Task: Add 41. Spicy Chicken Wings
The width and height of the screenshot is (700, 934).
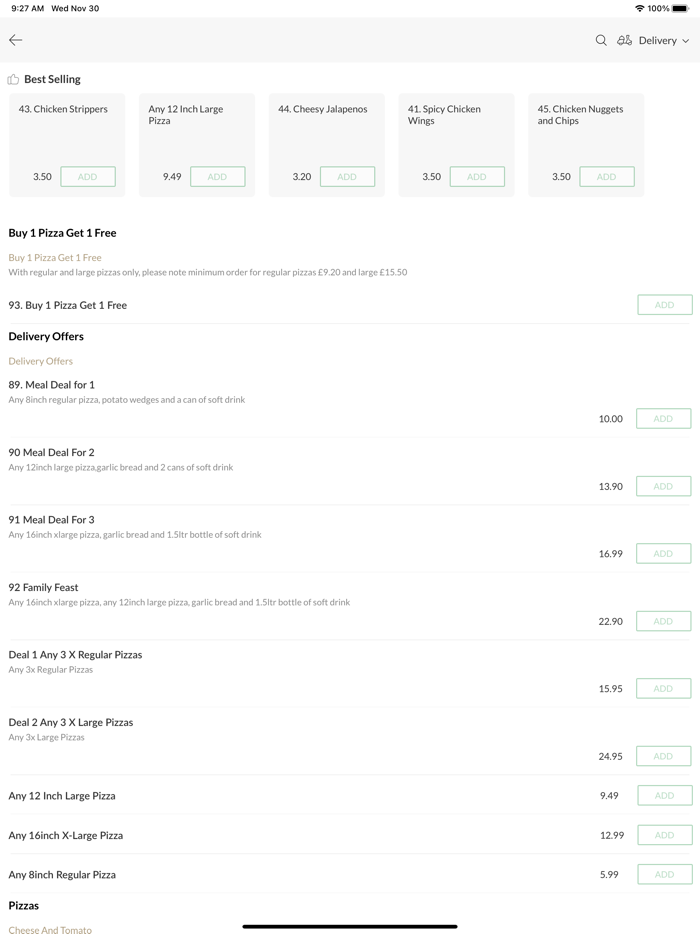Action: pyautogui.click(x=477, y=177)
